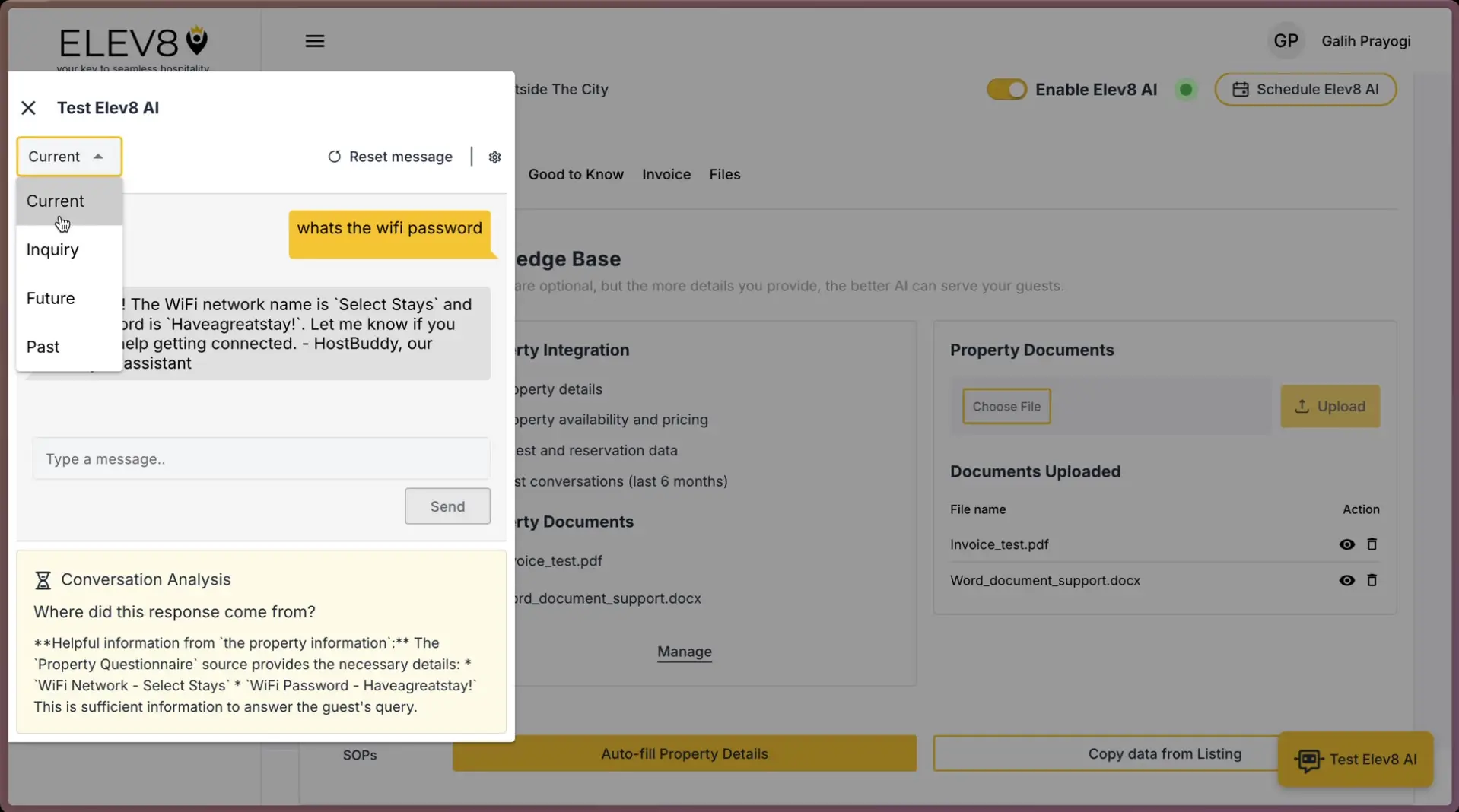
Task: Click the hamburger menu icon
Action: tap(315, 41)
